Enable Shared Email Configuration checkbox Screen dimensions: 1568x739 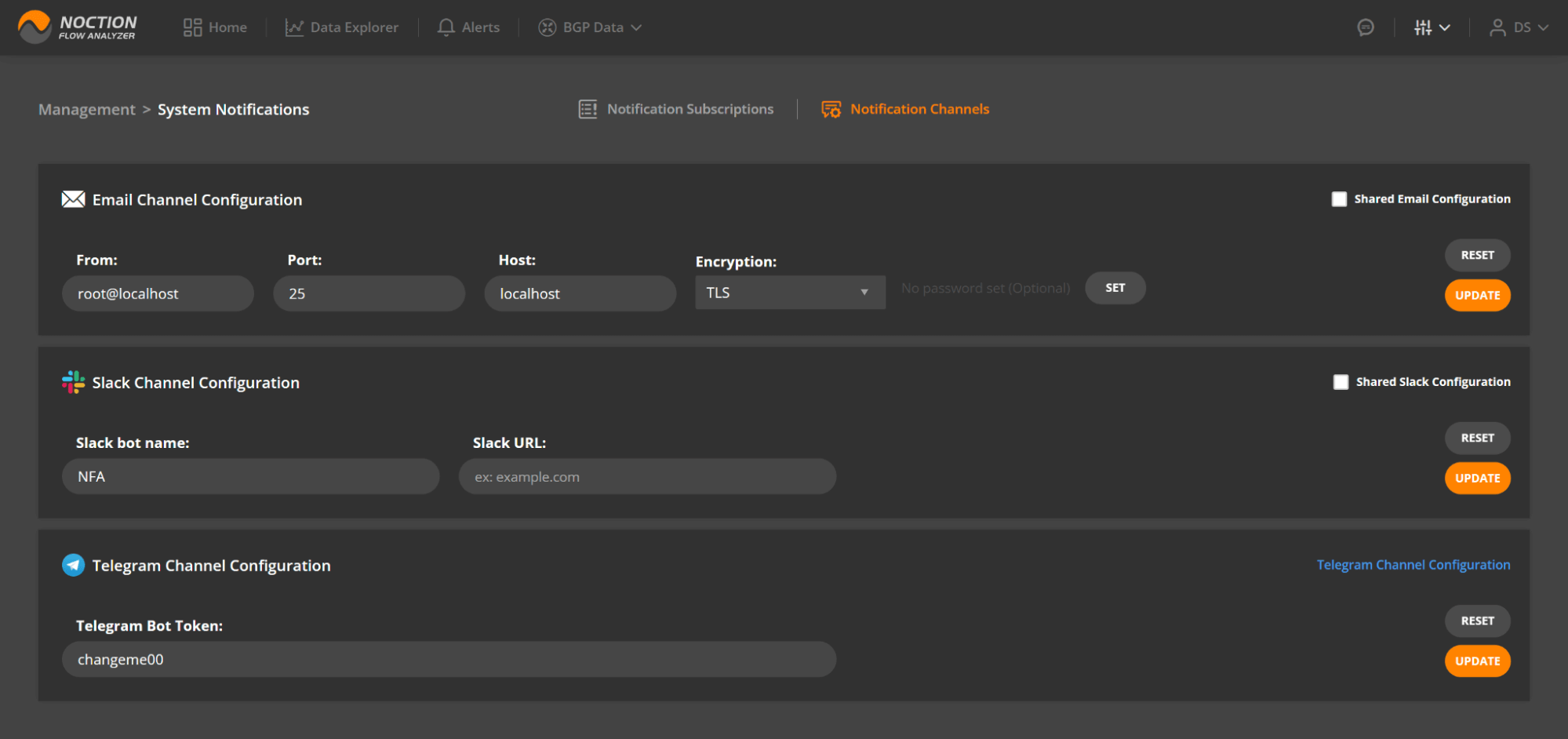[x=1339, y=199]
